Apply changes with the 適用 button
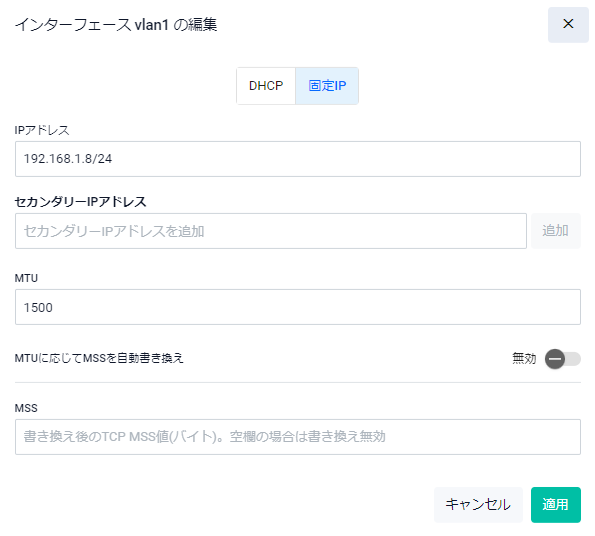The image size is (595, 536). point(556,505)
